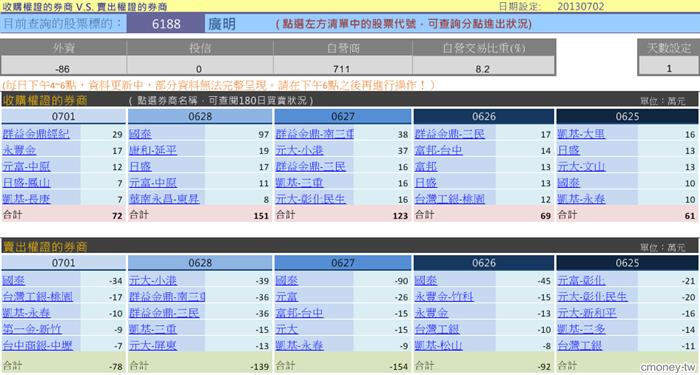
Task: Open 元大-屏東 broker link
Action: coord(153,345)
